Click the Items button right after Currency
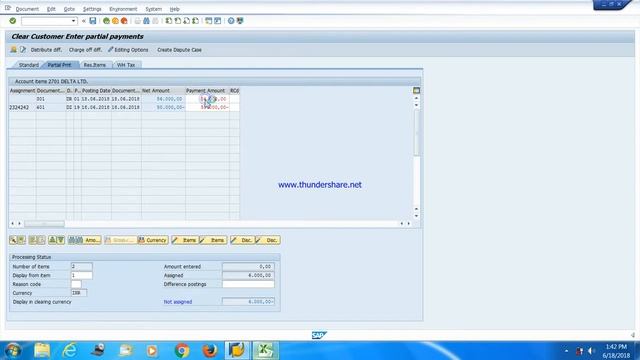 point(185,240)
